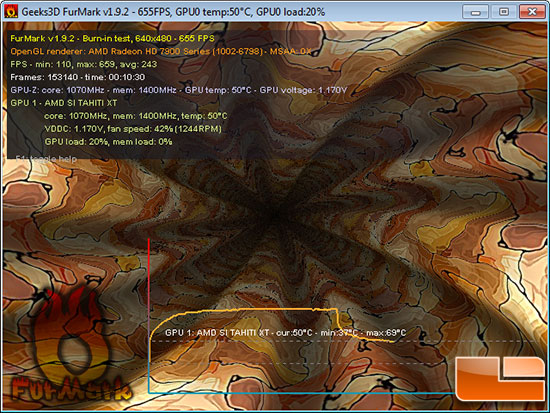Click the 'GPU load: 20%, mem load: 0%' line
Viewport: 550px width, 413px height.
click(108, 142)
